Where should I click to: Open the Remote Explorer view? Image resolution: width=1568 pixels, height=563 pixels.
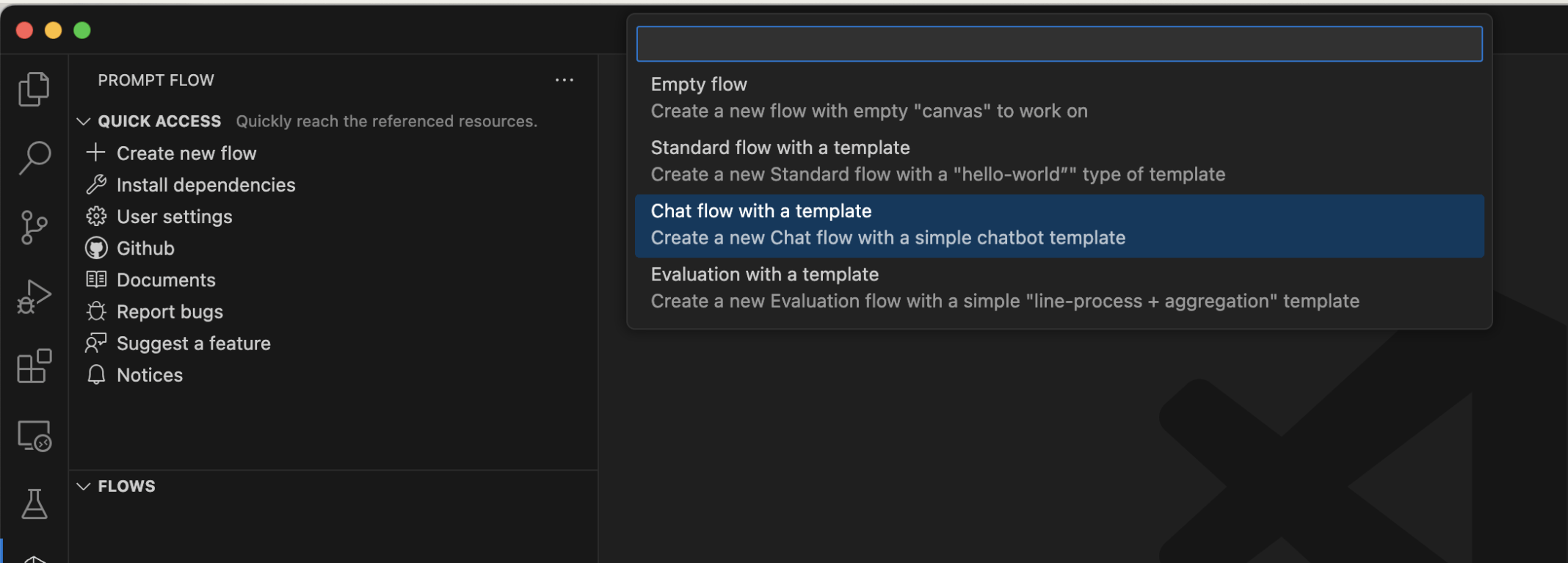[34, 436]
